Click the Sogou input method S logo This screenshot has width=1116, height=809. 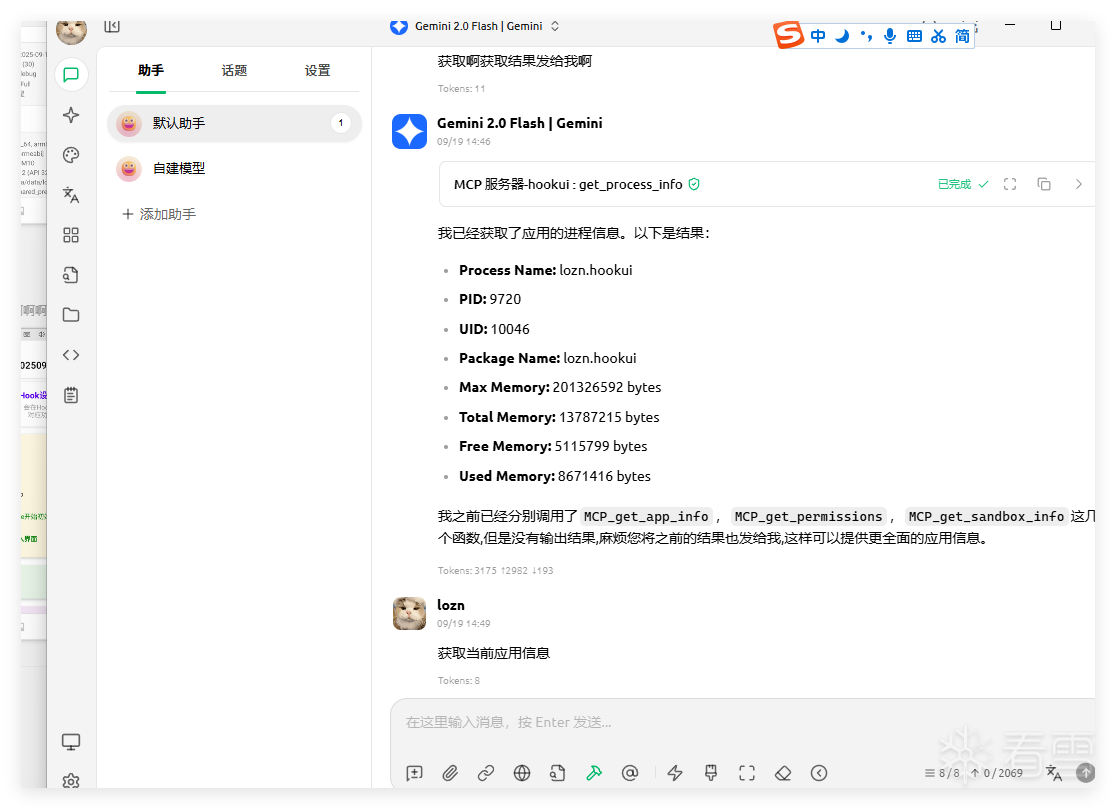(x=789, y=34)
